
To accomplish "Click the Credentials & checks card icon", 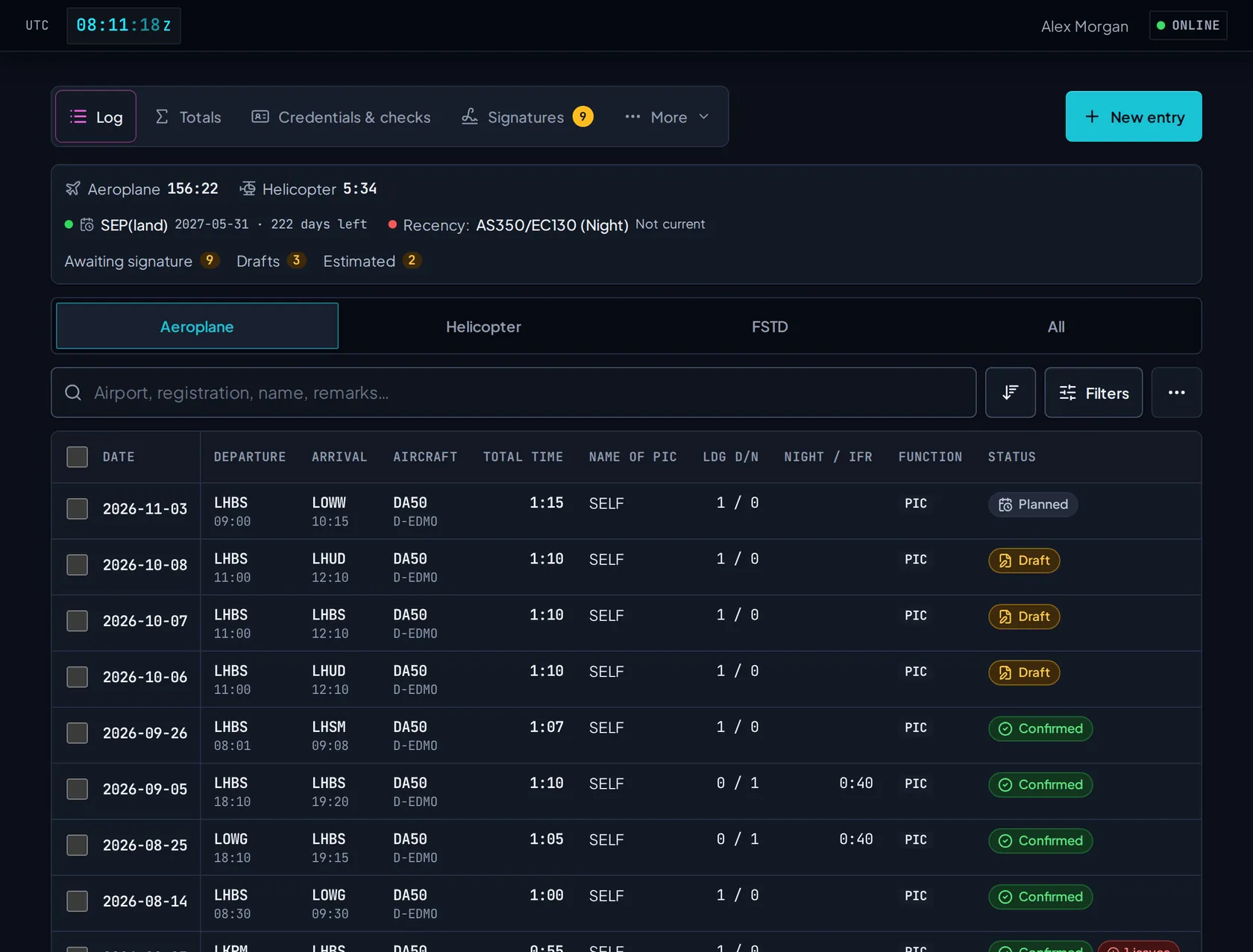I will click(260, 116).
